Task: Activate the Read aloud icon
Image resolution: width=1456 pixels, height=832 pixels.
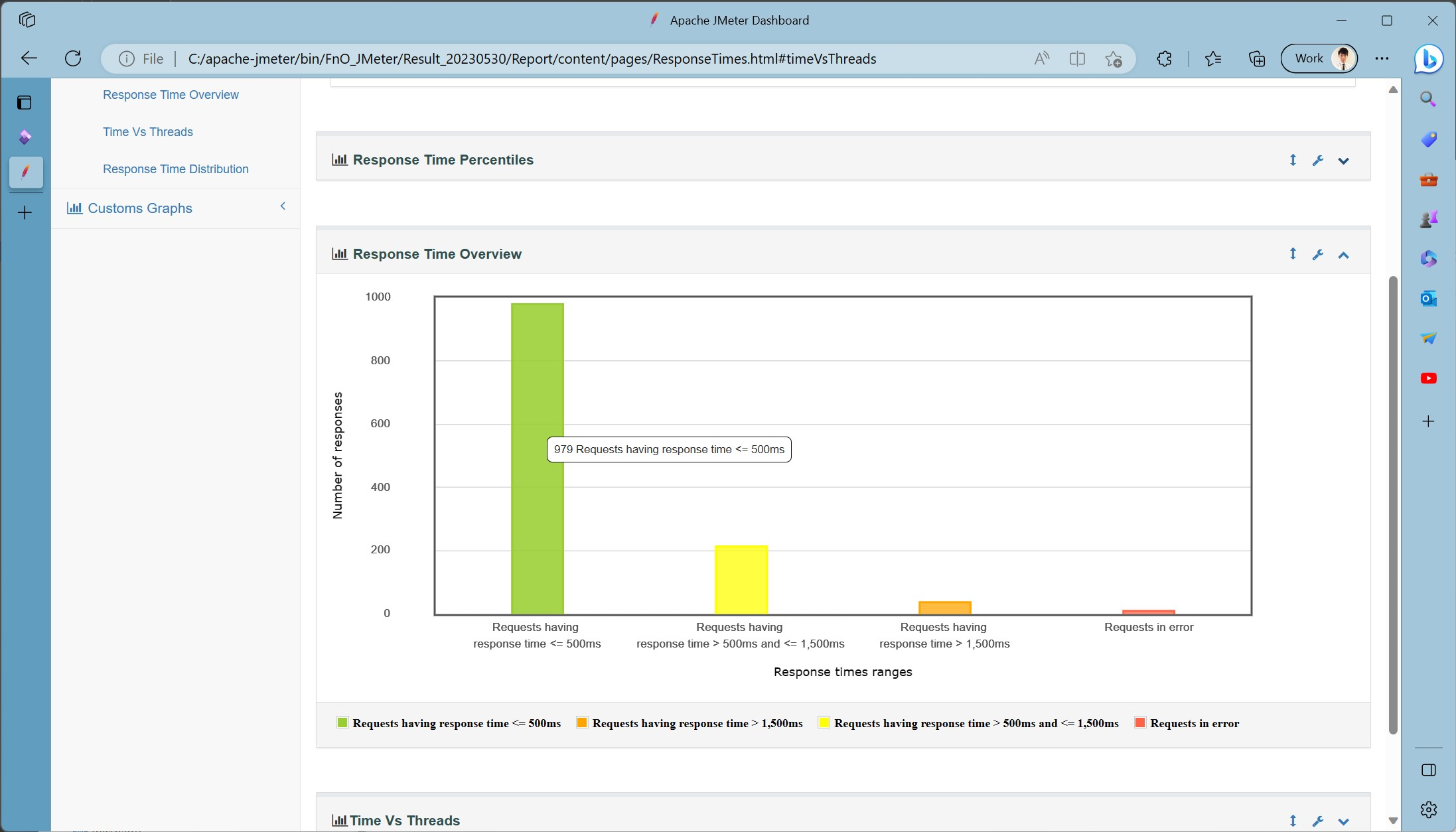Action: (1042, 58)
